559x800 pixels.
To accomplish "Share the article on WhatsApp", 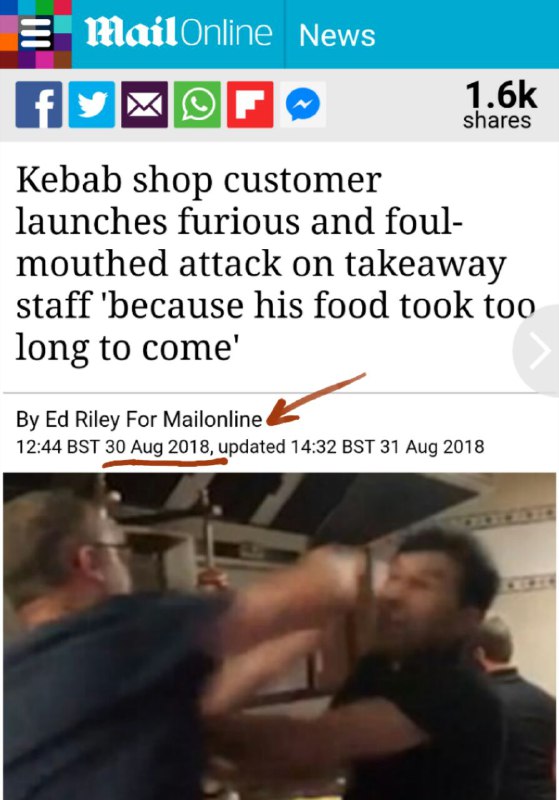I will pos(197,105).
